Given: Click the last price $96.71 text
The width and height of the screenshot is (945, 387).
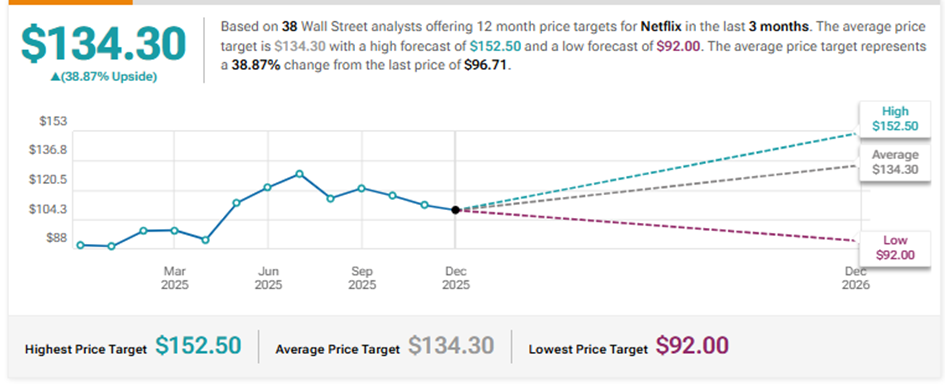Looking at the screenshot, I should pos(486,66).
